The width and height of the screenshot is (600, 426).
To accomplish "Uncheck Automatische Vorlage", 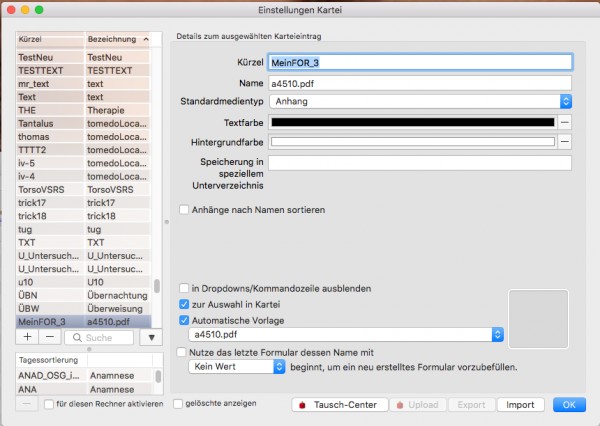I will [184, 320].
